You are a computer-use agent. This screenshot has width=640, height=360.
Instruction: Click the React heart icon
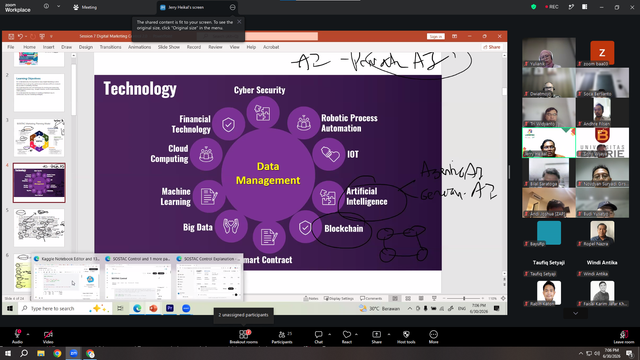(347, 336)
